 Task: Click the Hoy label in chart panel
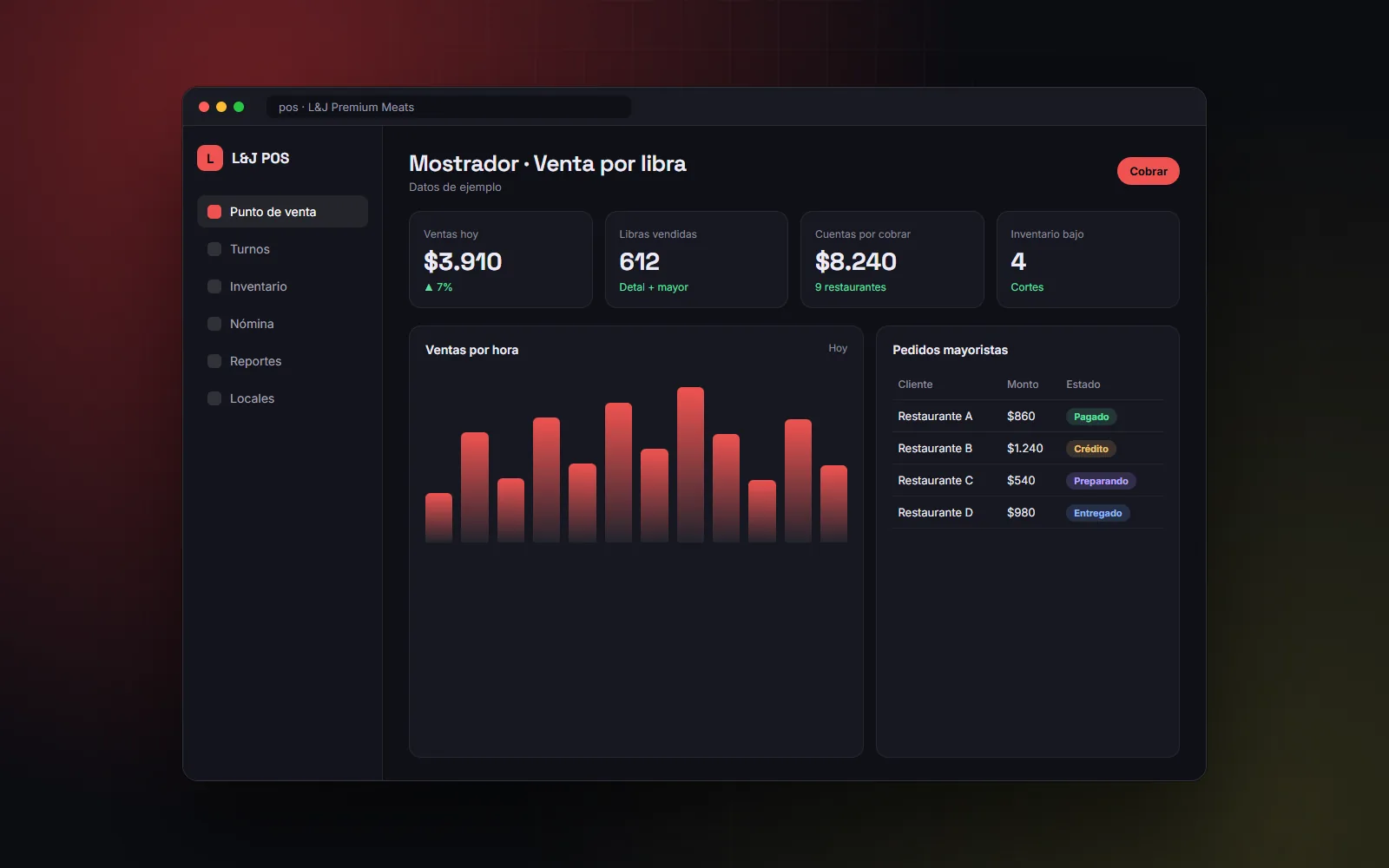(838, 348)
